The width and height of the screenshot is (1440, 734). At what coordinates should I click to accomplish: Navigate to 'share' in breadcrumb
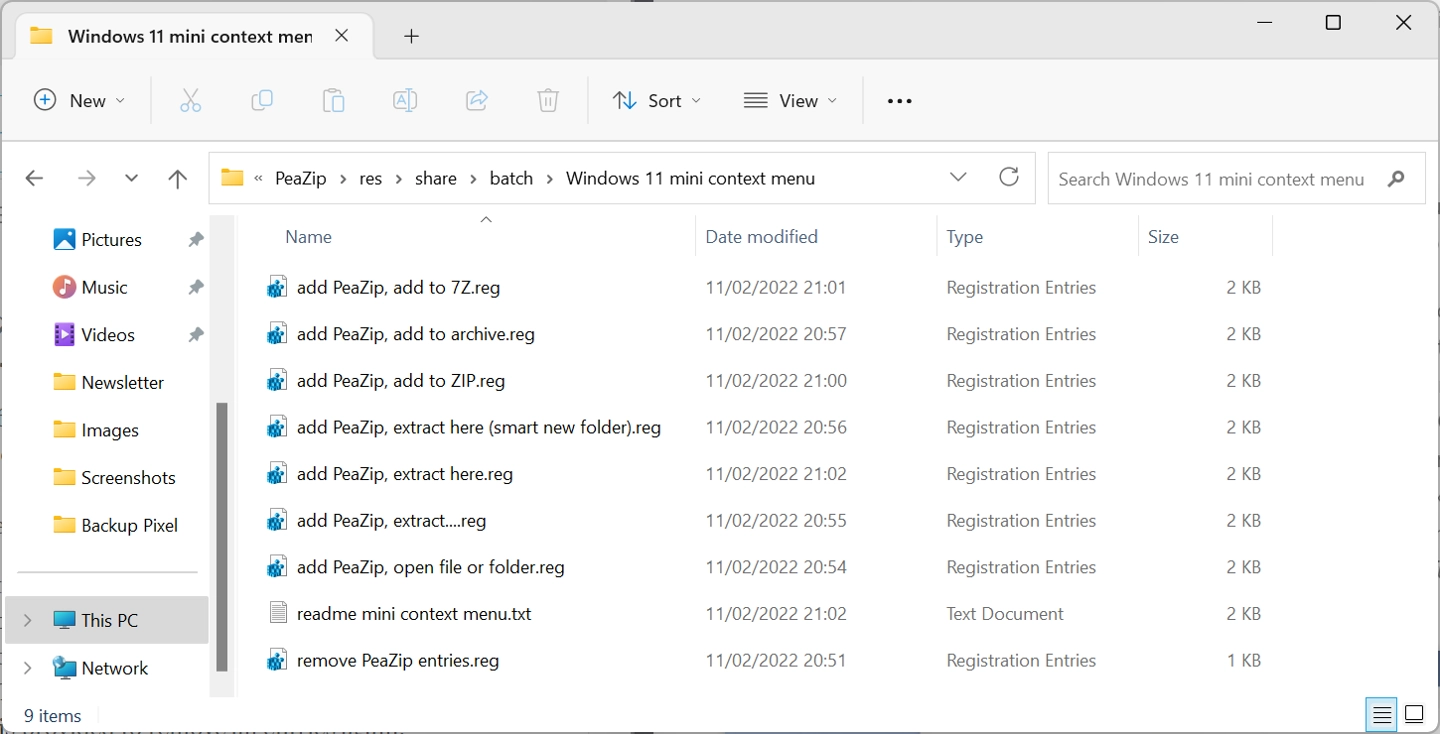[436, 179]
